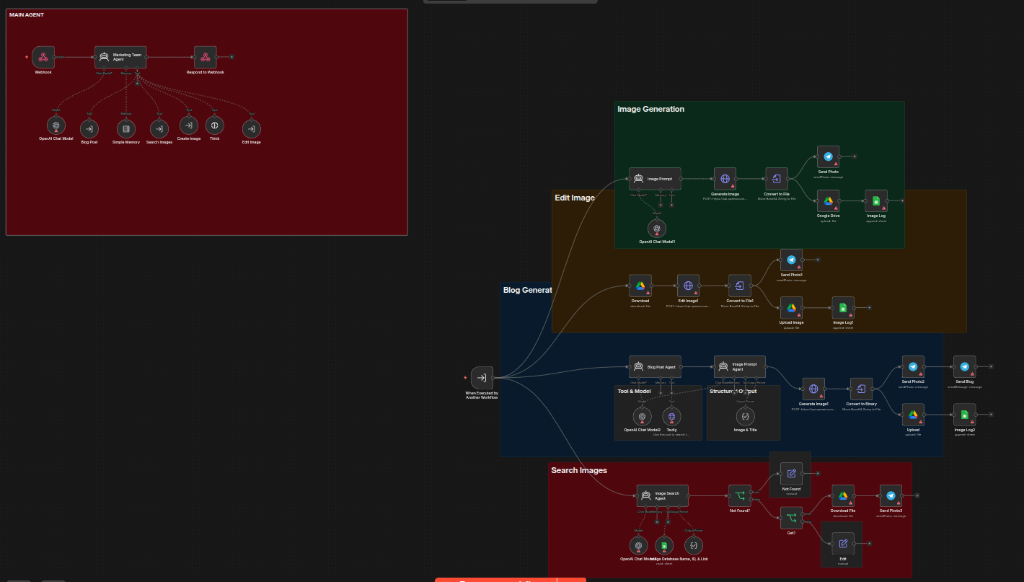Select the OpenAI Chat Model1 sub-node
The height and width of the screenshot is (582, 1024).
[x=657, y=228]
